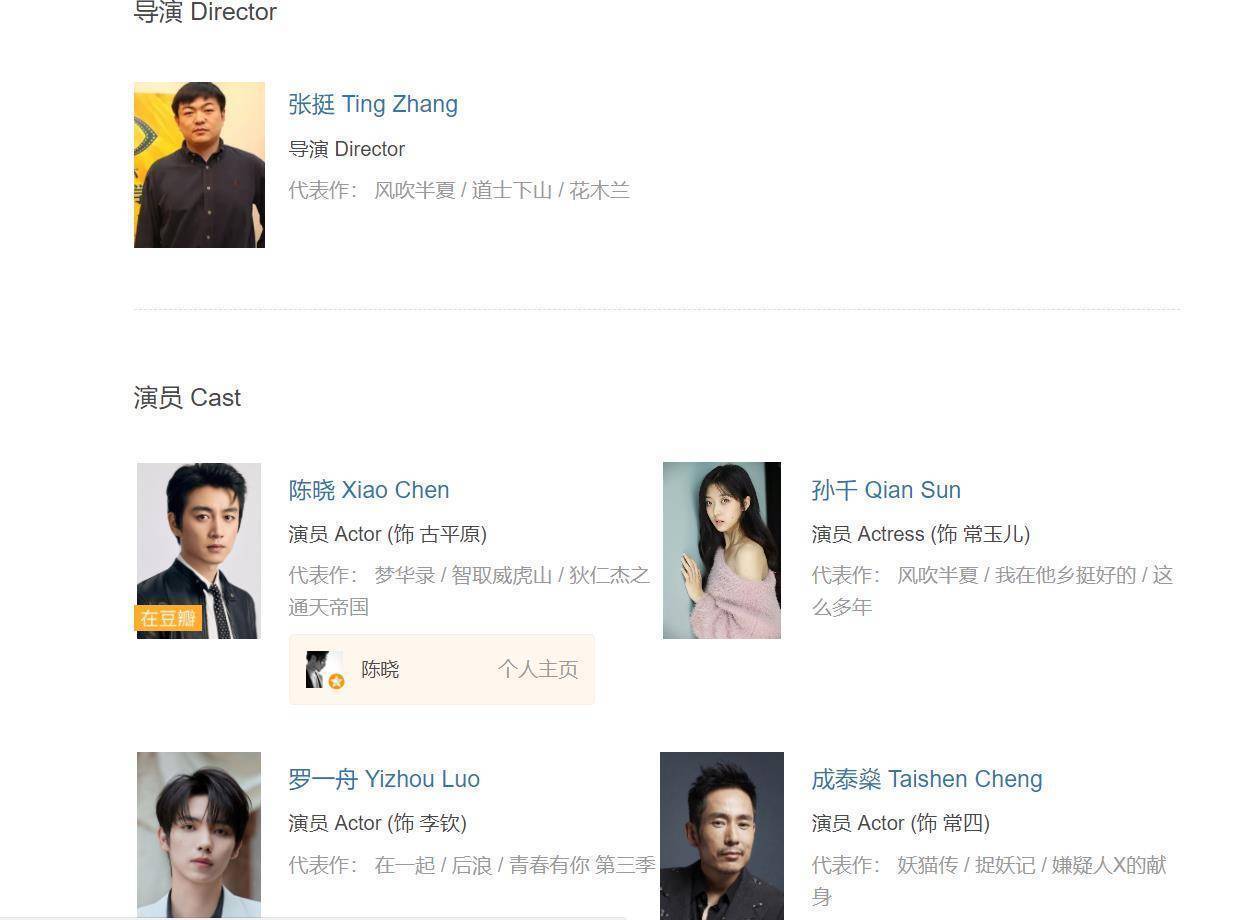The height and width of the screenshot is (920, 1255).
Task: Open 陈晓 个人主页 link
Action: pyautogui.click(x=538, y=669)
